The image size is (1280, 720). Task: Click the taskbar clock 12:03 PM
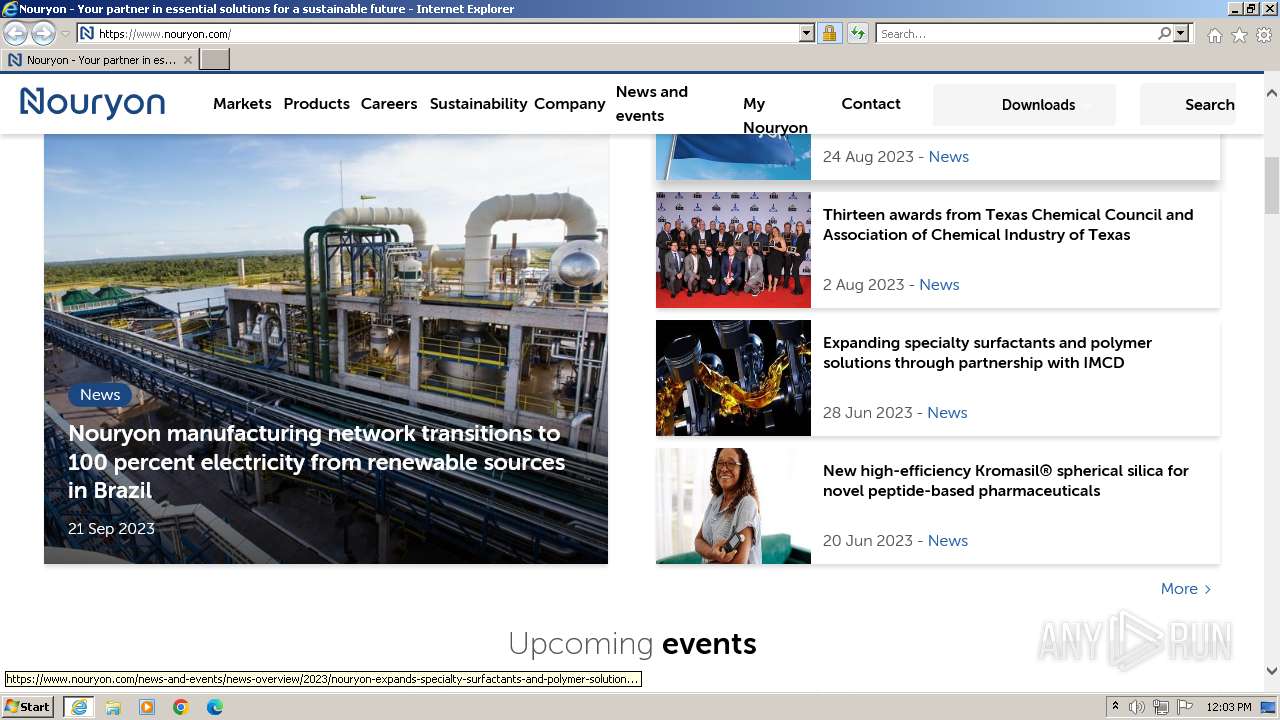pos(1229,707)
